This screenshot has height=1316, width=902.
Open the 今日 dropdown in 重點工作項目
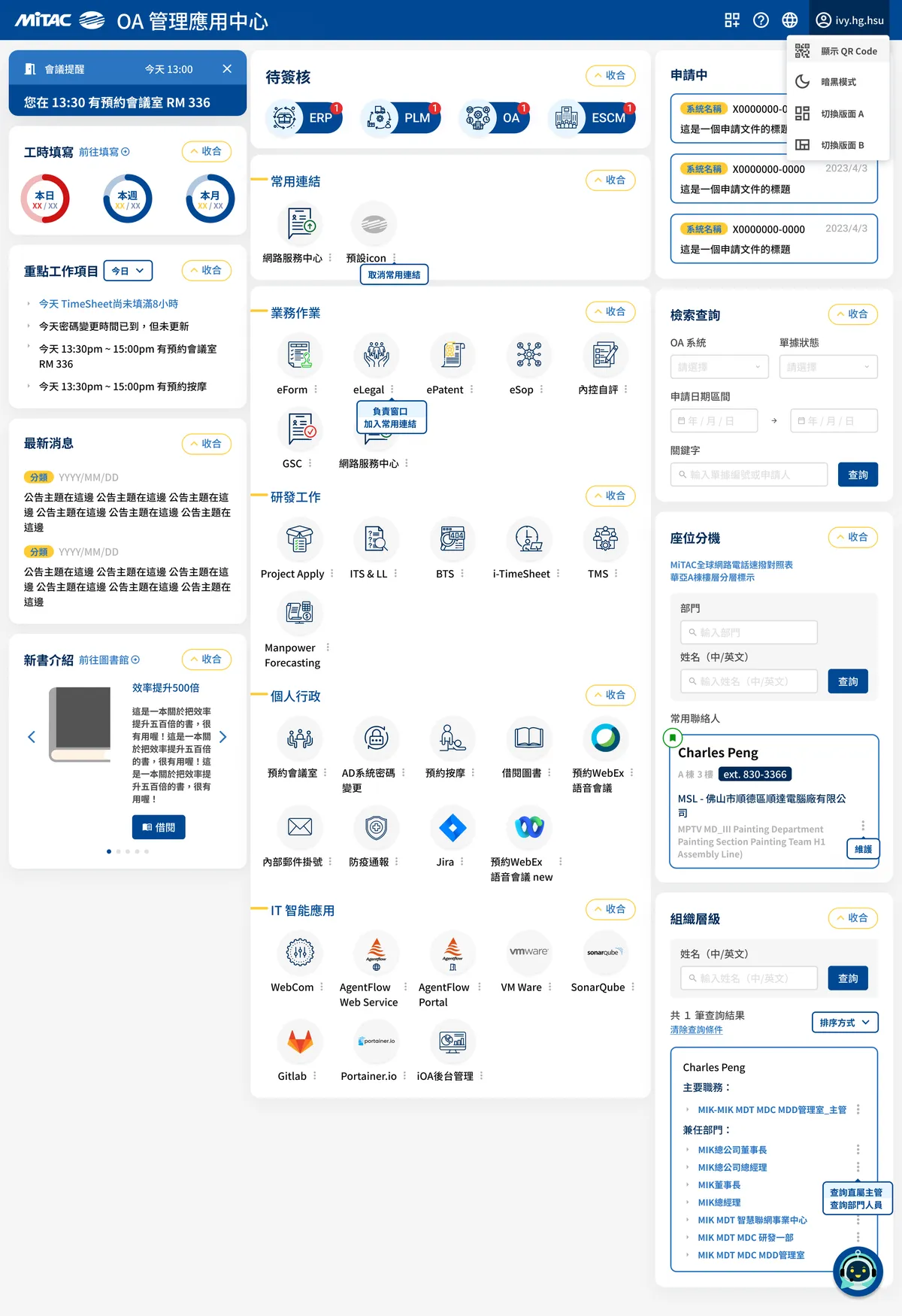coord(129,271)
